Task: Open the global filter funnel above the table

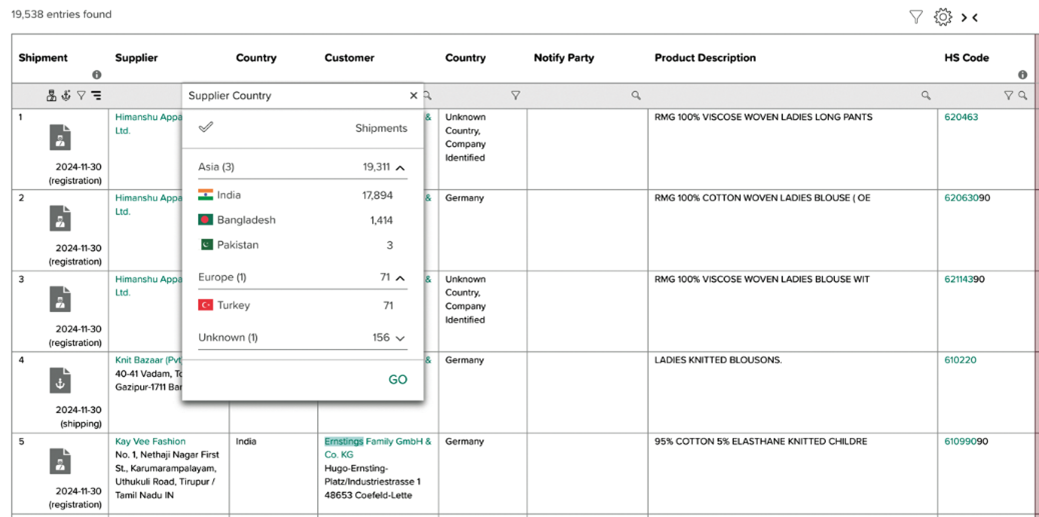Action: (916, 17)
